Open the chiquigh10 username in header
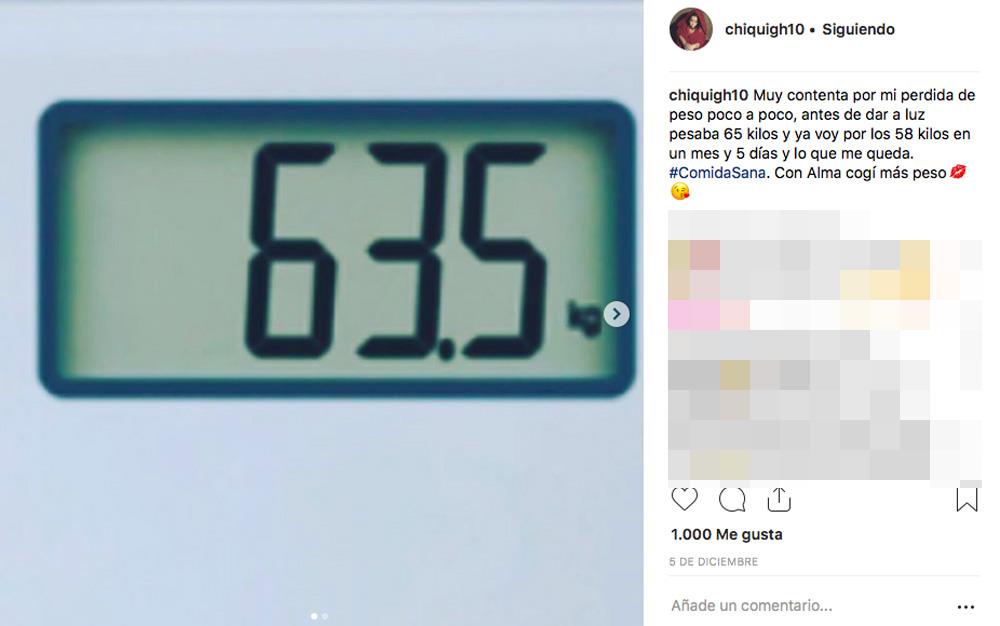This screenshot has width=1000, height=626. pos(764,29)
